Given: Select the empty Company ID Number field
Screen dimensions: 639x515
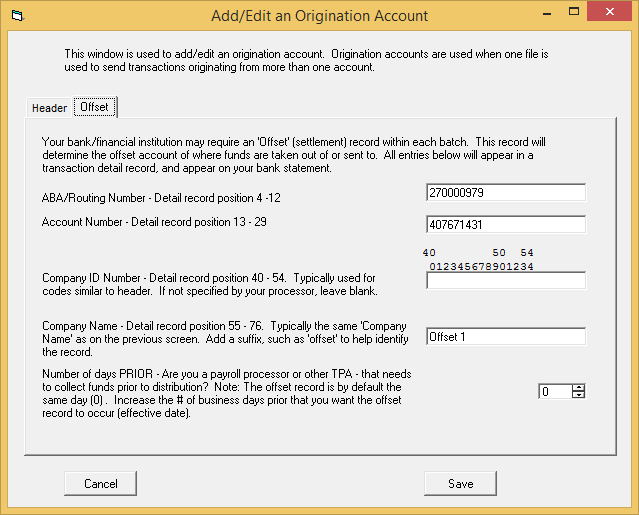Looking at the screenshot, I should 505,281.
